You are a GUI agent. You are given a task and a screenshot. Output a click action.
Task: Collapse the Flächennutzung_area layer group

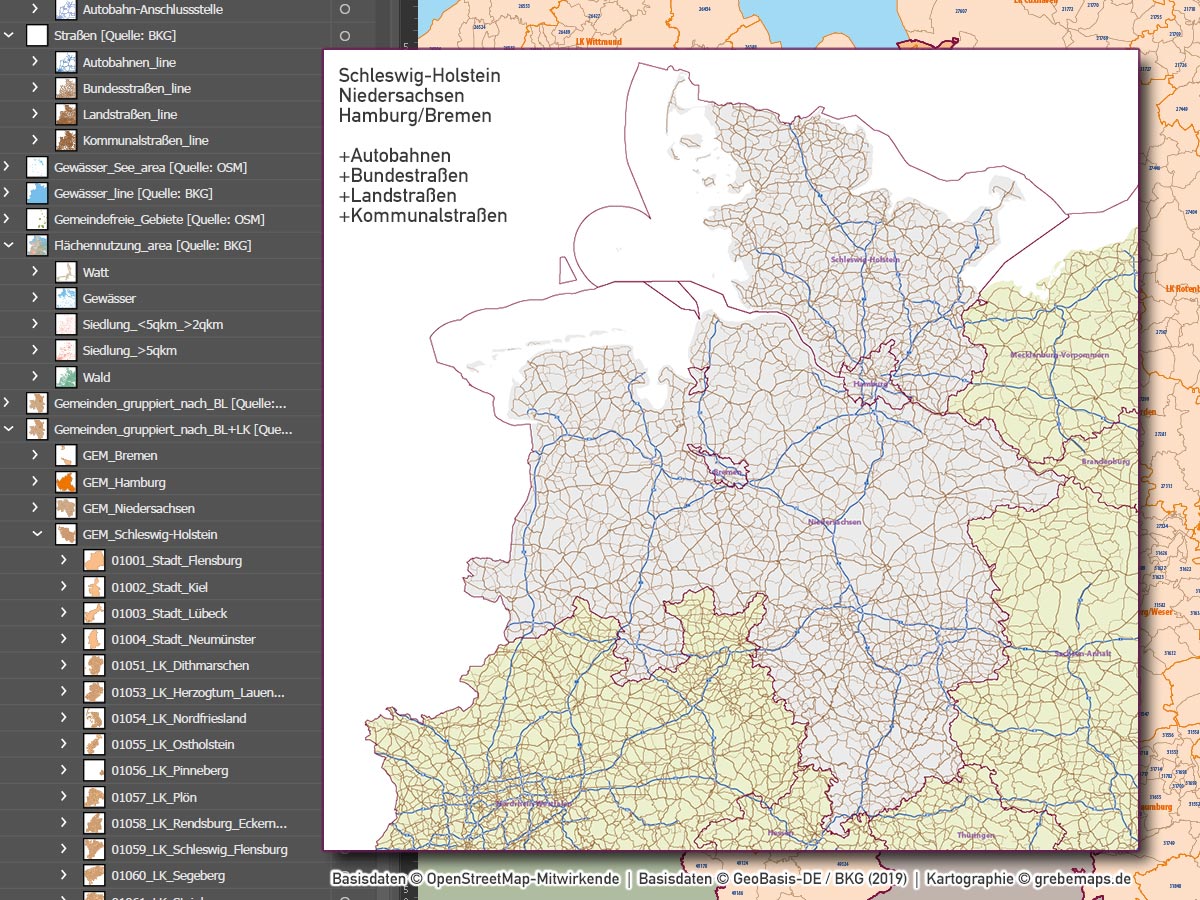[9, 245]
